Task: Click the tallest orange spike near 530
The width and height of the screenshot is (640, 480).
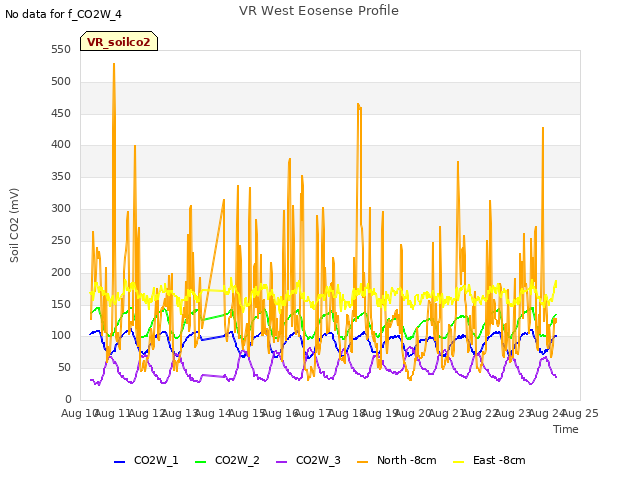Action: [114, 64]
